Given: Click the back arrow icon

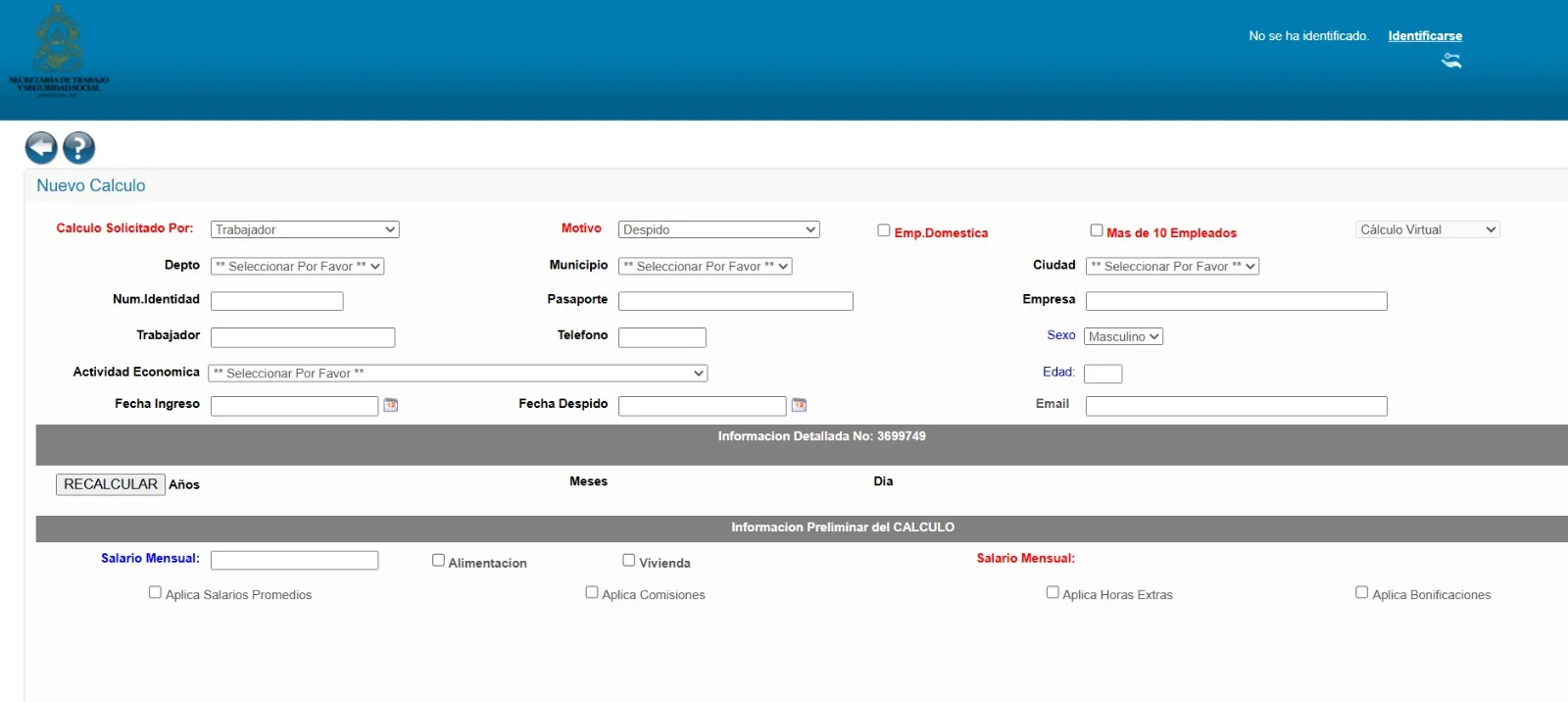Looking at the screenshot, I should 41,148.
